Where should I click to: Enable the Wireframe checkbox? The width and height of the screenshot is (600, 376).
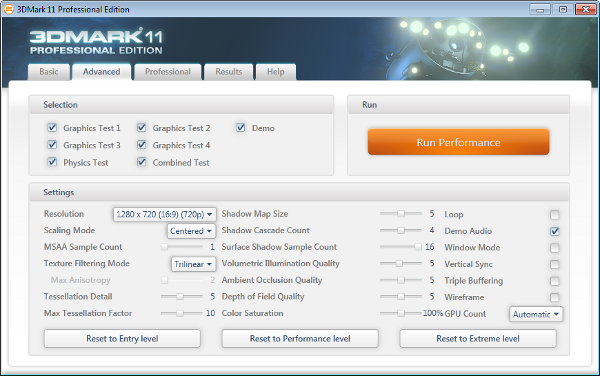click(x=554, y=297)
